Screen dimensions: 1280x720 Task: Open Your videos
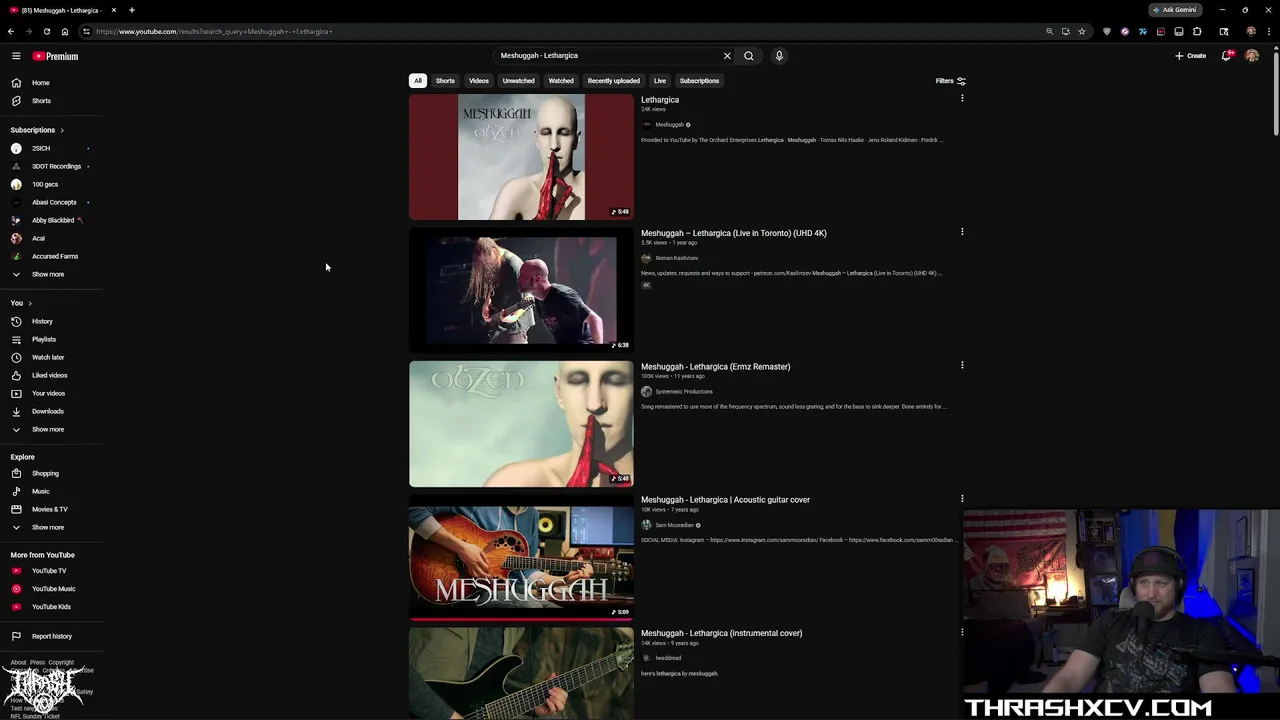point(48,393)
